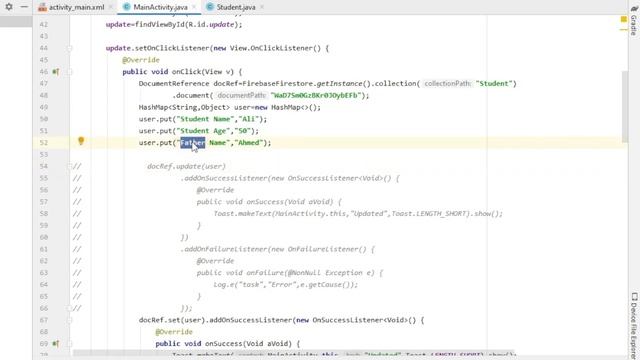Viewport: 640px width, 360px height.
Task: Click DocumentReference on line 47
Action: pyautogui.click(x=174, y=84)
